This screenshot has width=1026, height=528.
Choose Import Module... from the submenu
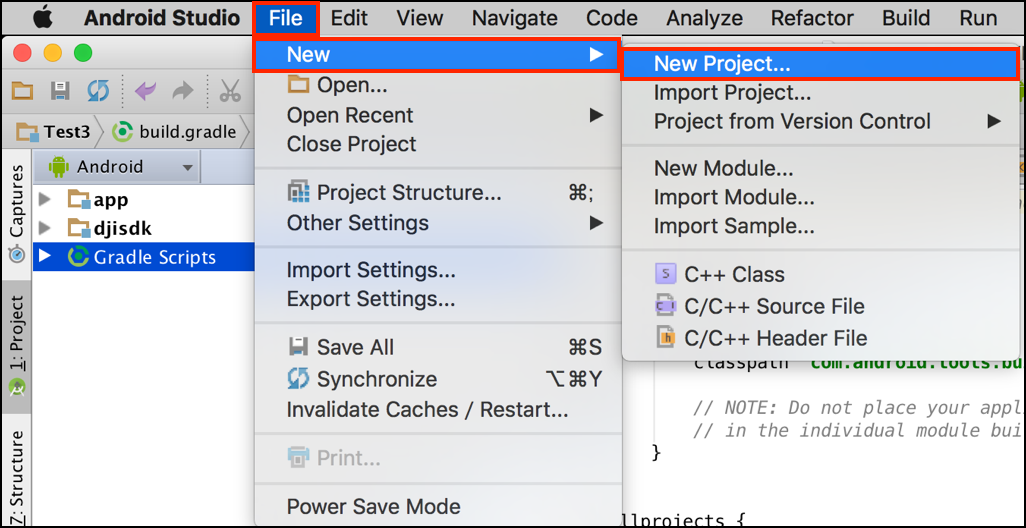(734, 198)
